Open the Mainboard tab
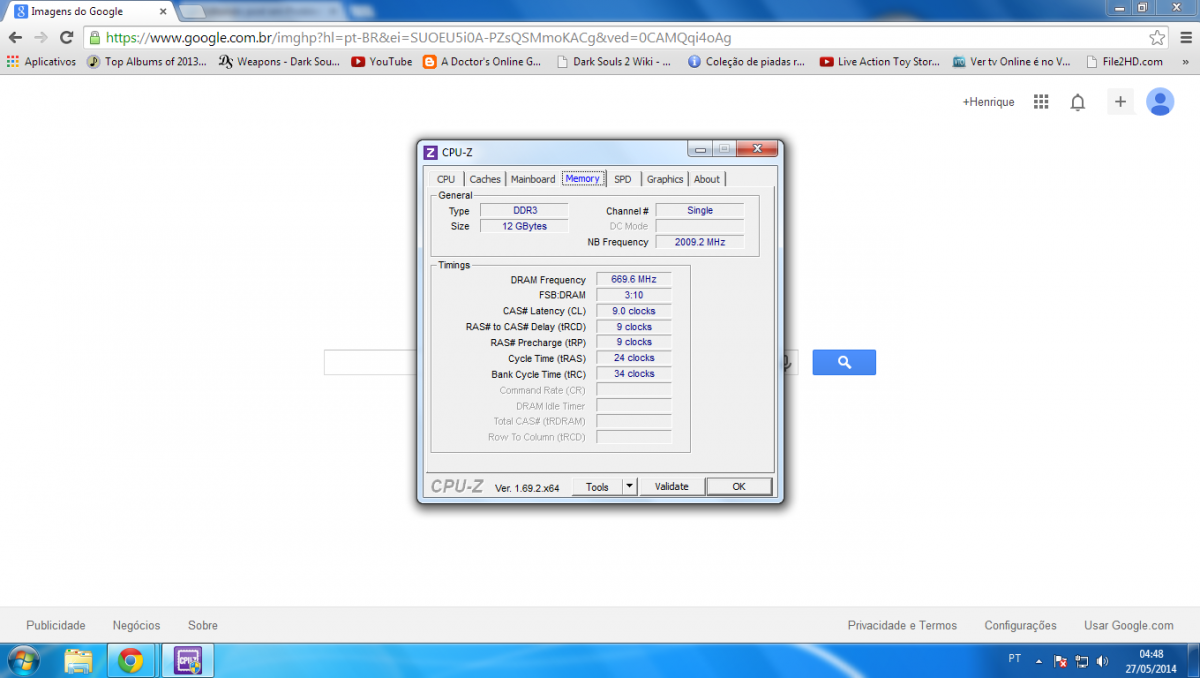Viewport: 1200px width, 678px height. pyautogui.click(x=533, y=179)
